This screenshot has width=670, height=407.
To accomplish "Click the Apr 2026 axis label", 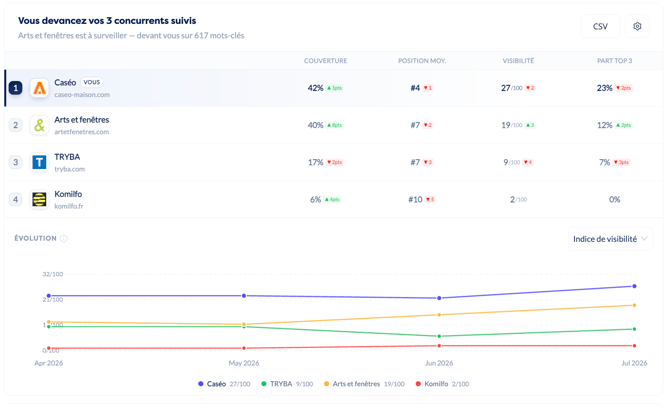I will coord(49,363).
